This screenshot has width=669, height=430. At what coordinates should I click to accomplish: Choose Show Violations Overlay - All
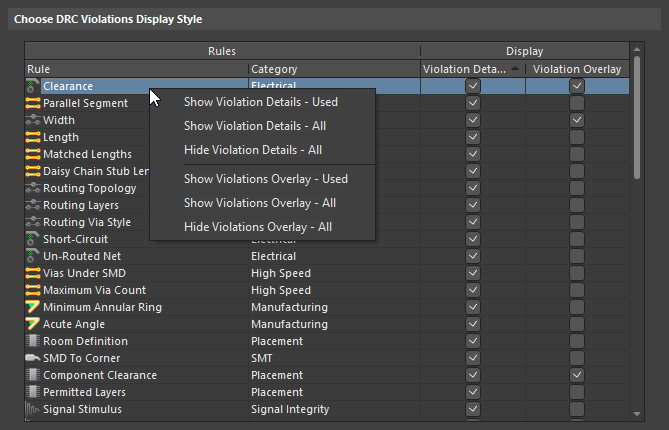pos(262,203)
